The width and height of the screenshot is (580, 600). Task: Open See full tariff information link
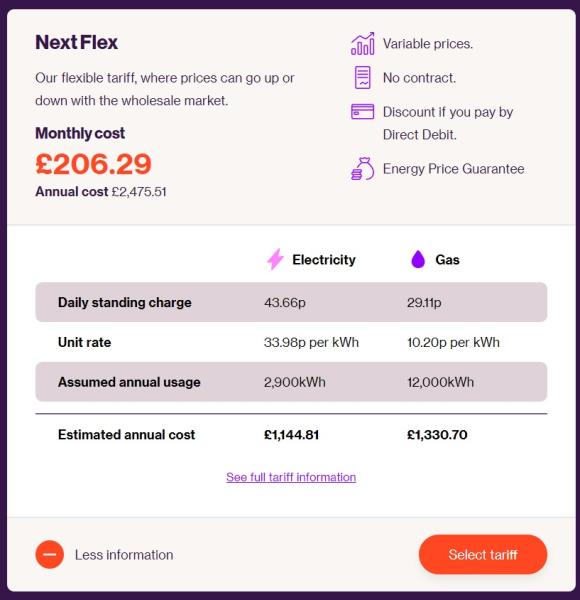[291, 477]
